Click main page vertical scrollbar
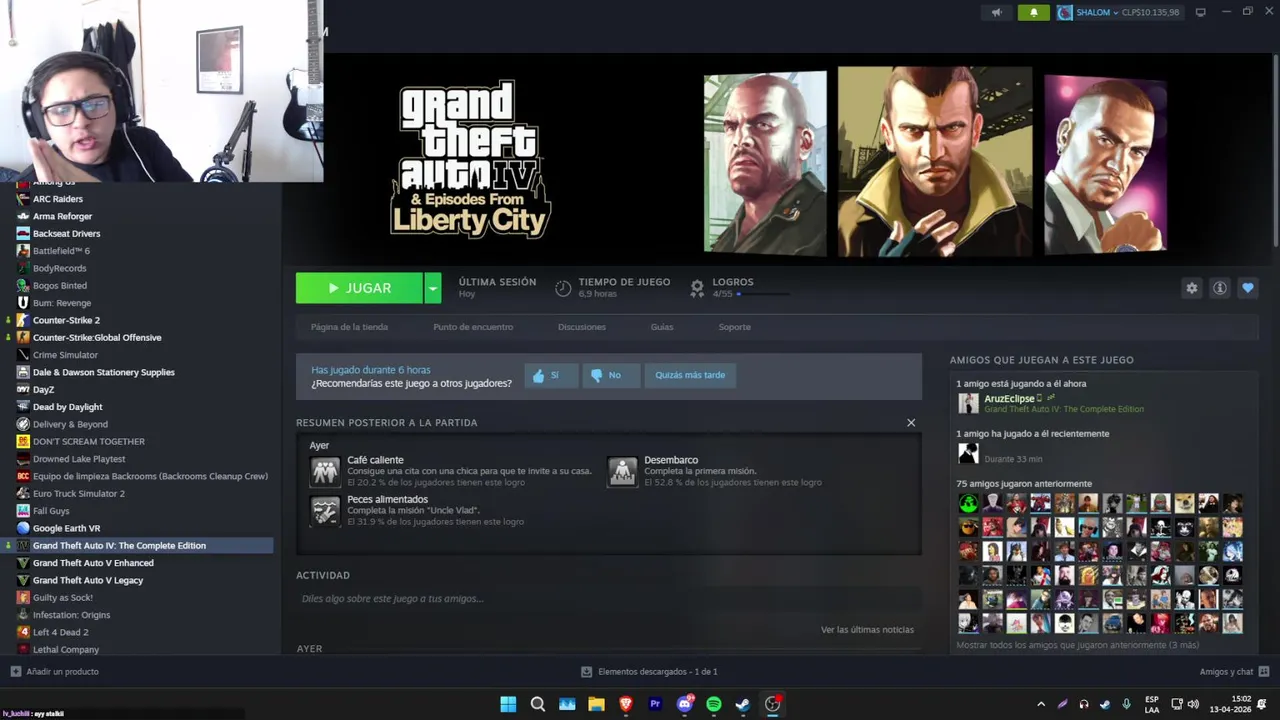The height and width of the screenshot is (720, 1280). point(1275,150)
